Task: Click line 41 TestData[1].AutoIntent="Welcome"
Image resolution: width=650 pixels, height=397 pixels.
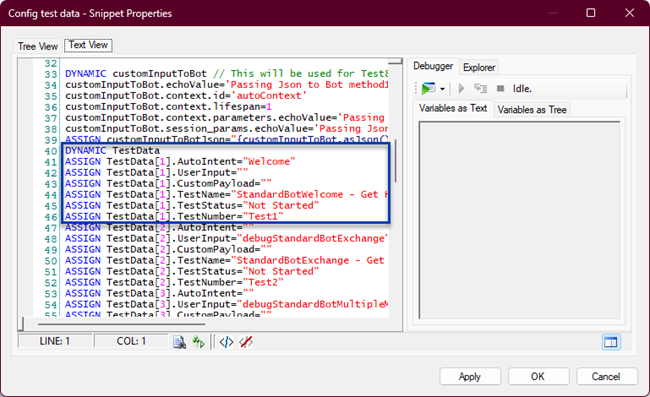Action: (180, 162)
